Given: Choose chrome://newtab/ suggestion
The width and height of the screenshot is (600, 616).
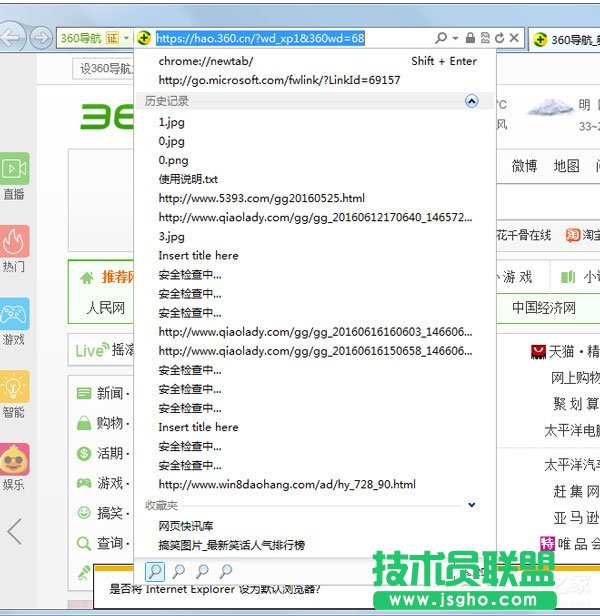Looking at the screenshot, I should point(206,61).
